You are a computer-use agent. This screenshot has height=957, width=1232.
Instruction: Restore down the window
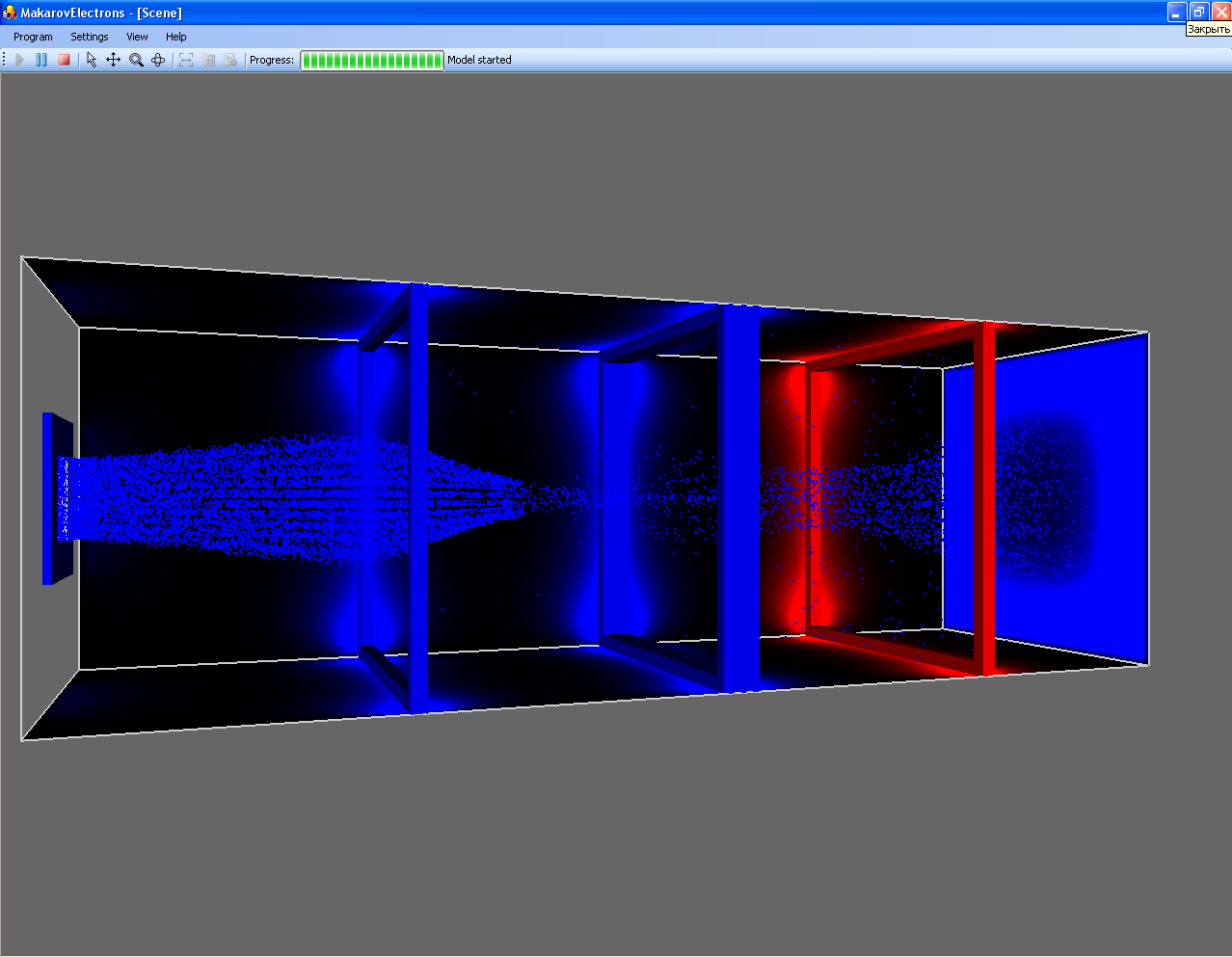pyautogui.click(x=1198, y=12)
